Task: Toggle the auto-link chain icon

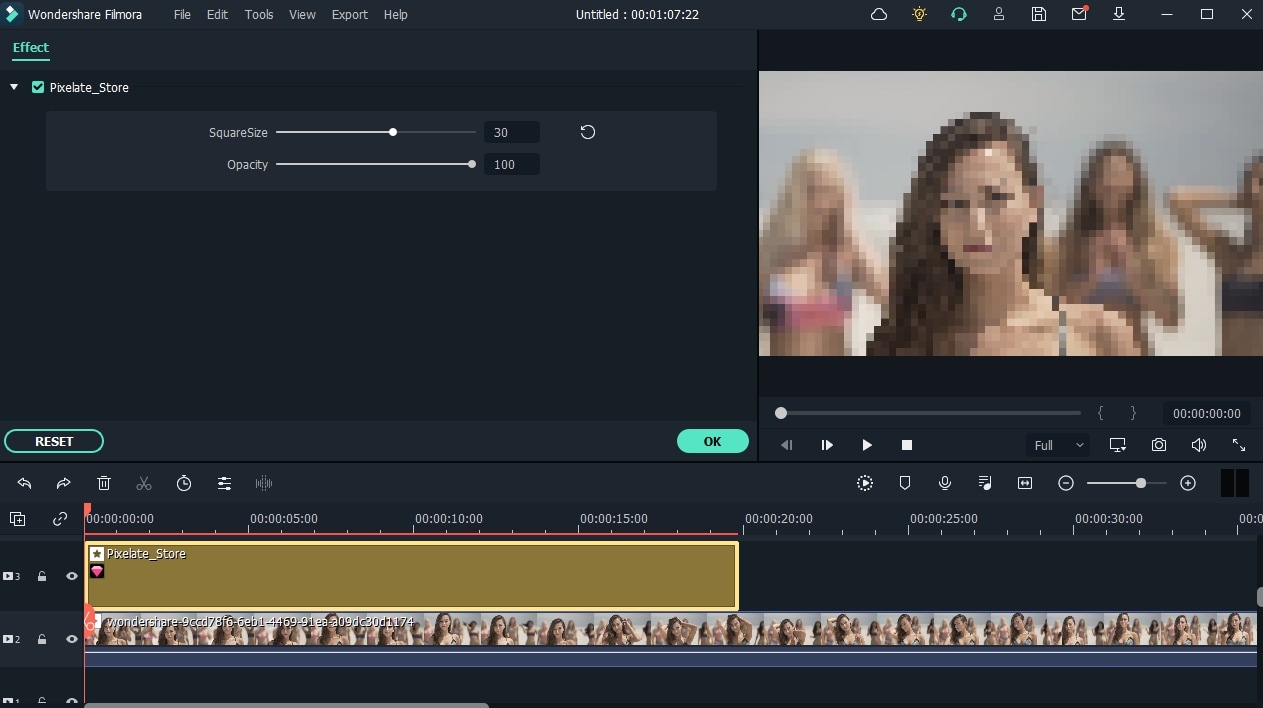Action: pos(60,518)
